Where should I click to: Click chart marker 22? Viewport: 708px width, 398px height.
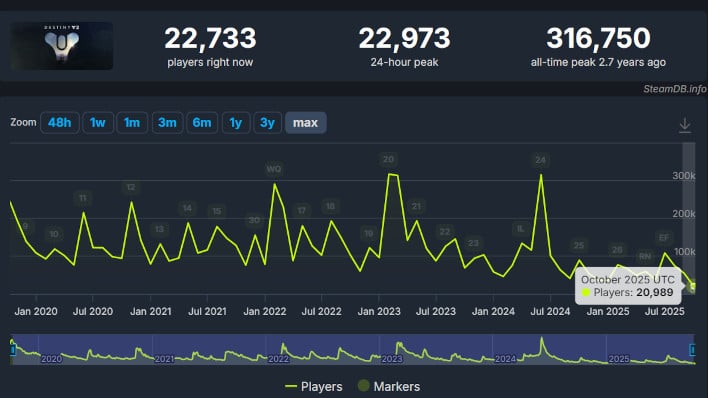pos(445,232)
